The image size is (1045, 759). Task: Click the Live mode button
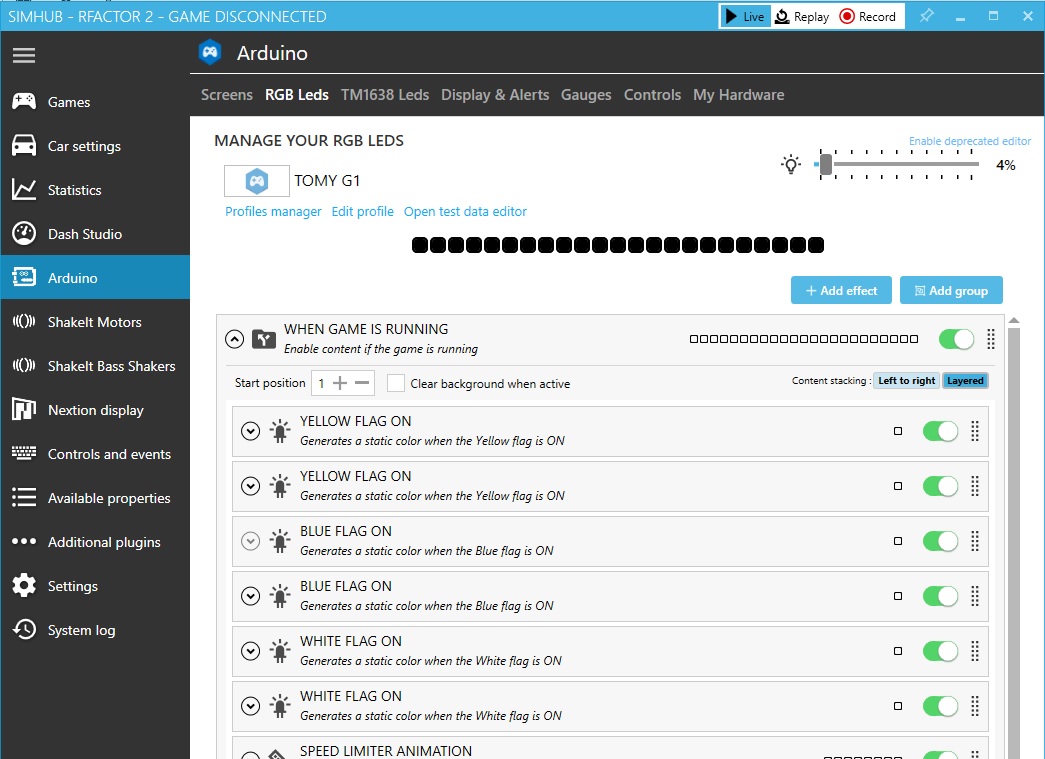coord(746,17)
